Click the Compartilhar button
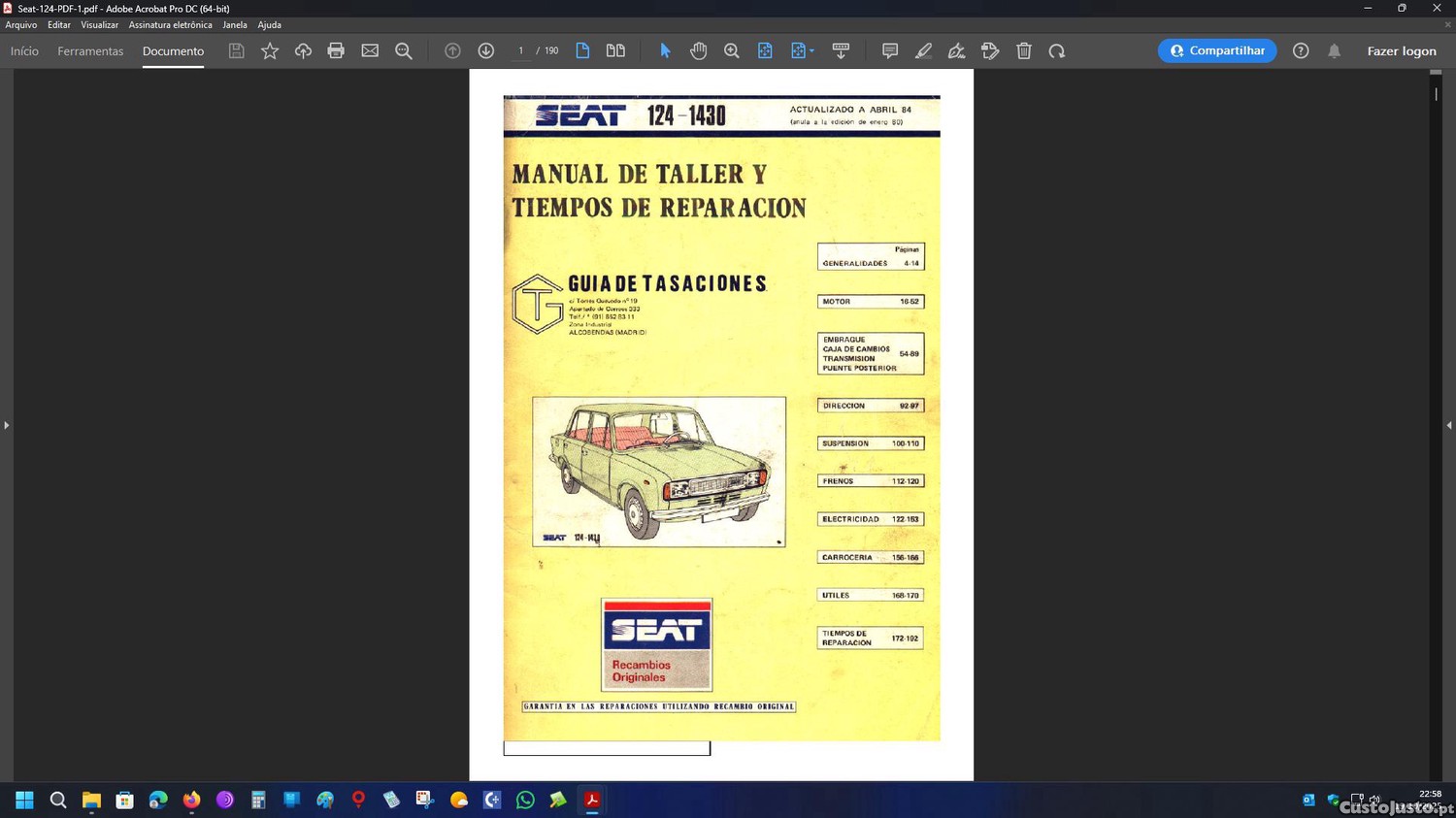This screenshot has height=818, width=1456. (x=1216, y=50)
